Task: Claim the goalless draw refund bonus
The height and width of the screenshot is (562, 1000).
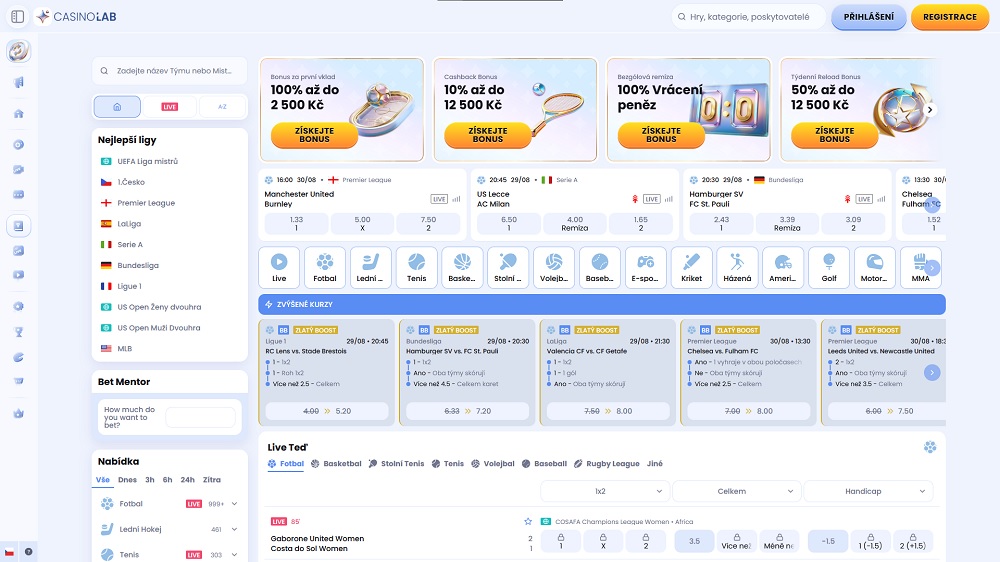Action: [x=661, y=135]
